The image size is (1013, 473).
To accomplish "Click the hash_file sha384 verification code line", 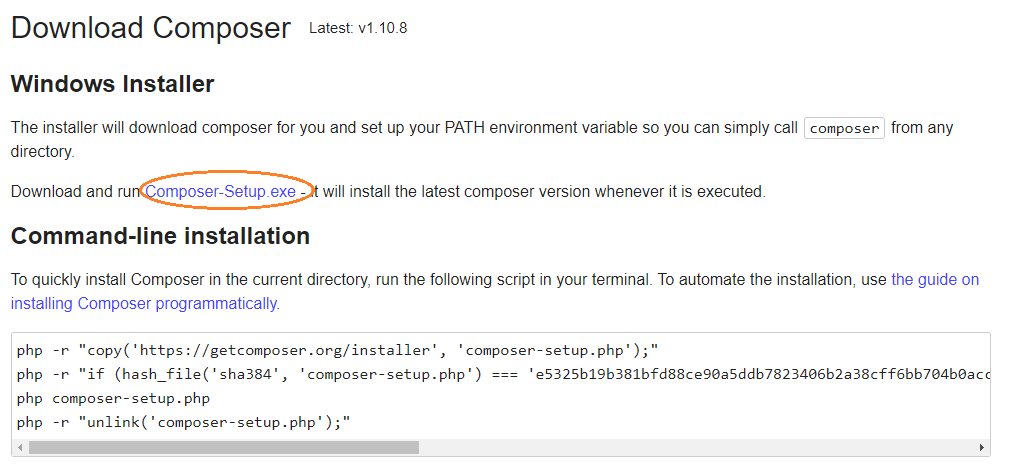I will [400, 374].
